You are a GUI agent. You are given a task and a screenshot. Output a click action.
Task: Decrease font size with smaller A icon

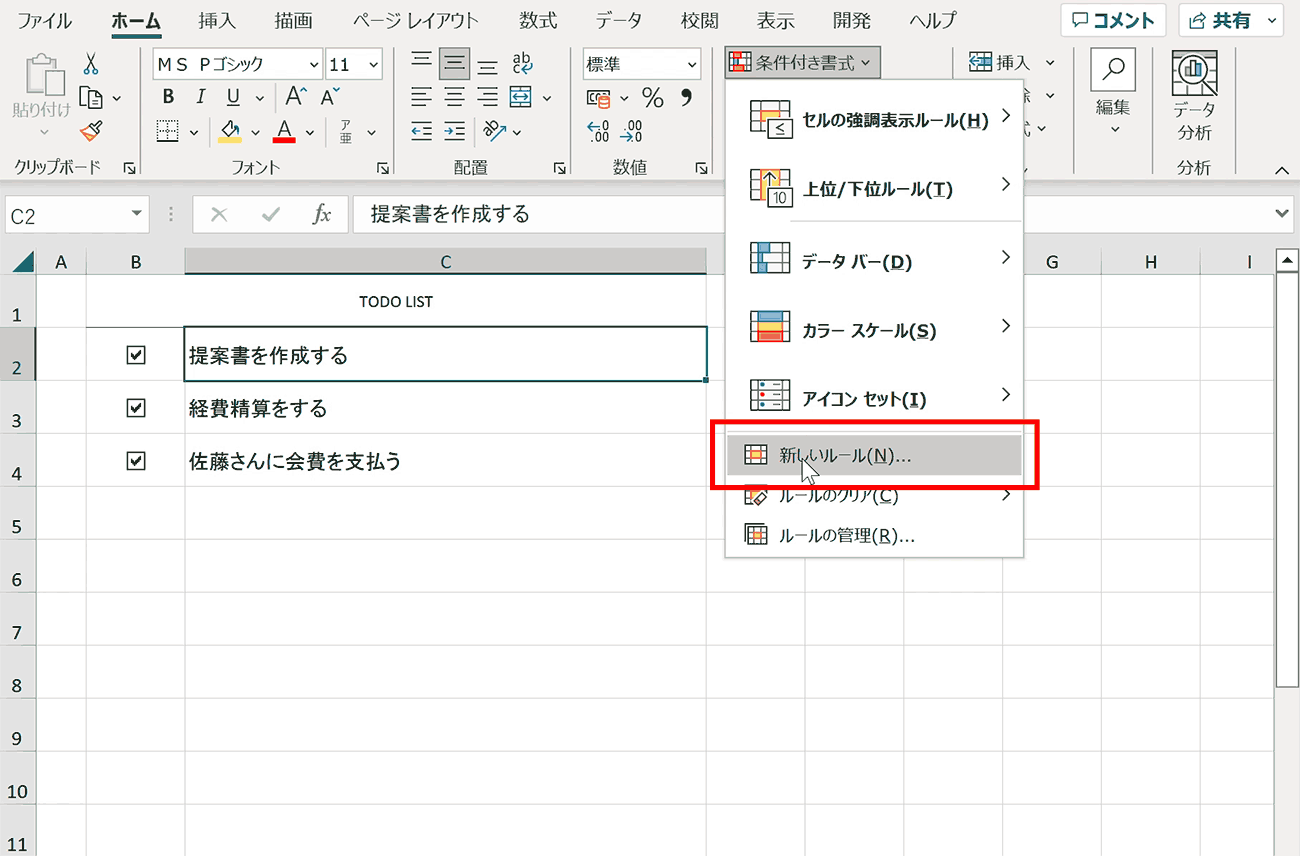[330, 97]
